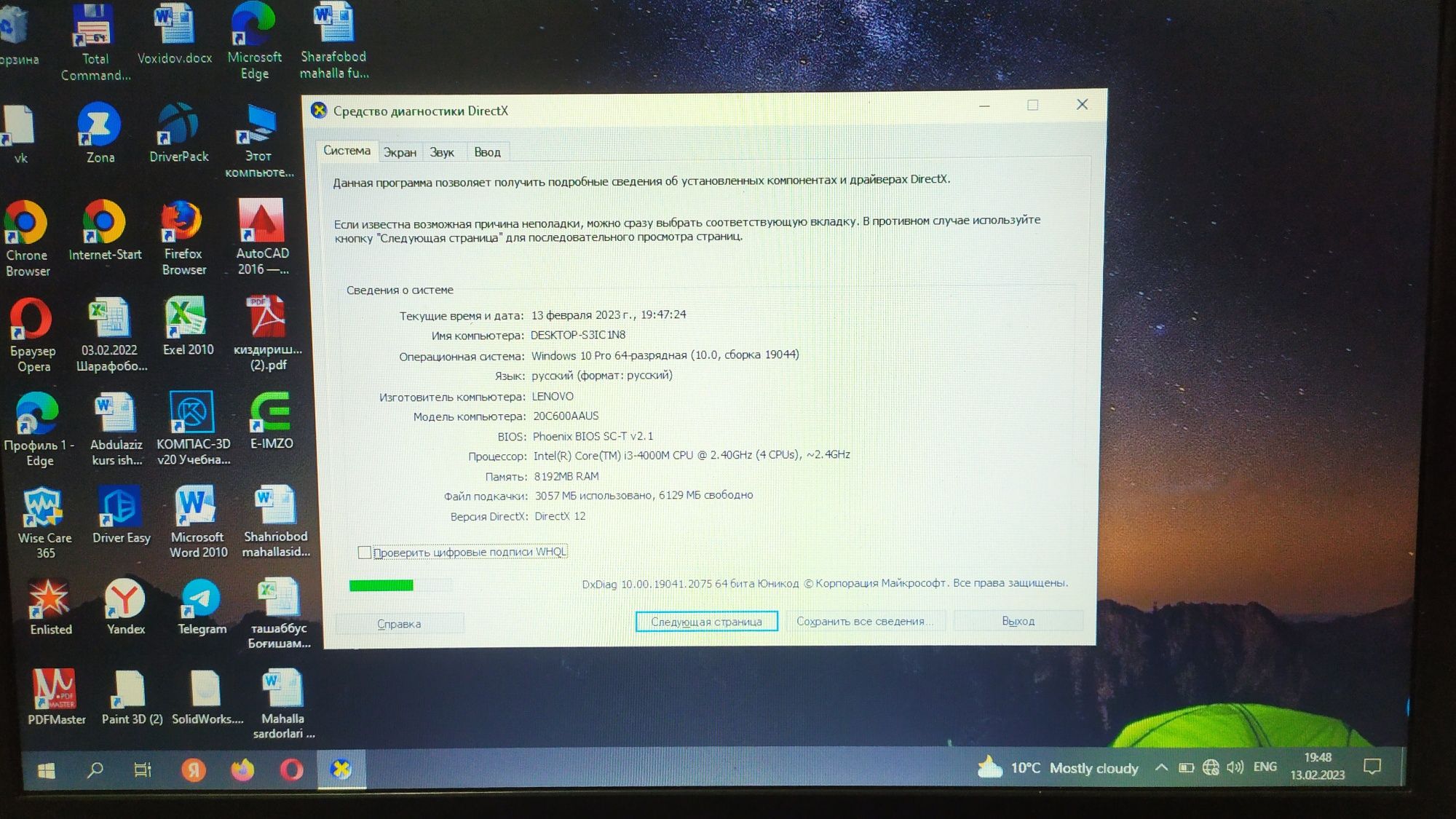Click the Звук tab in DirectX

(443, 151)
